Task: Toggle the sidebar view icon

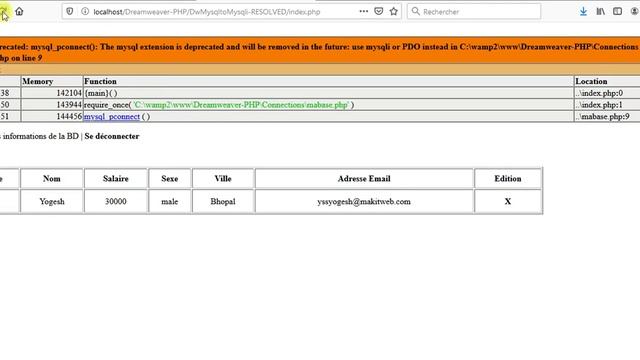Action: [x=617, y=11]
